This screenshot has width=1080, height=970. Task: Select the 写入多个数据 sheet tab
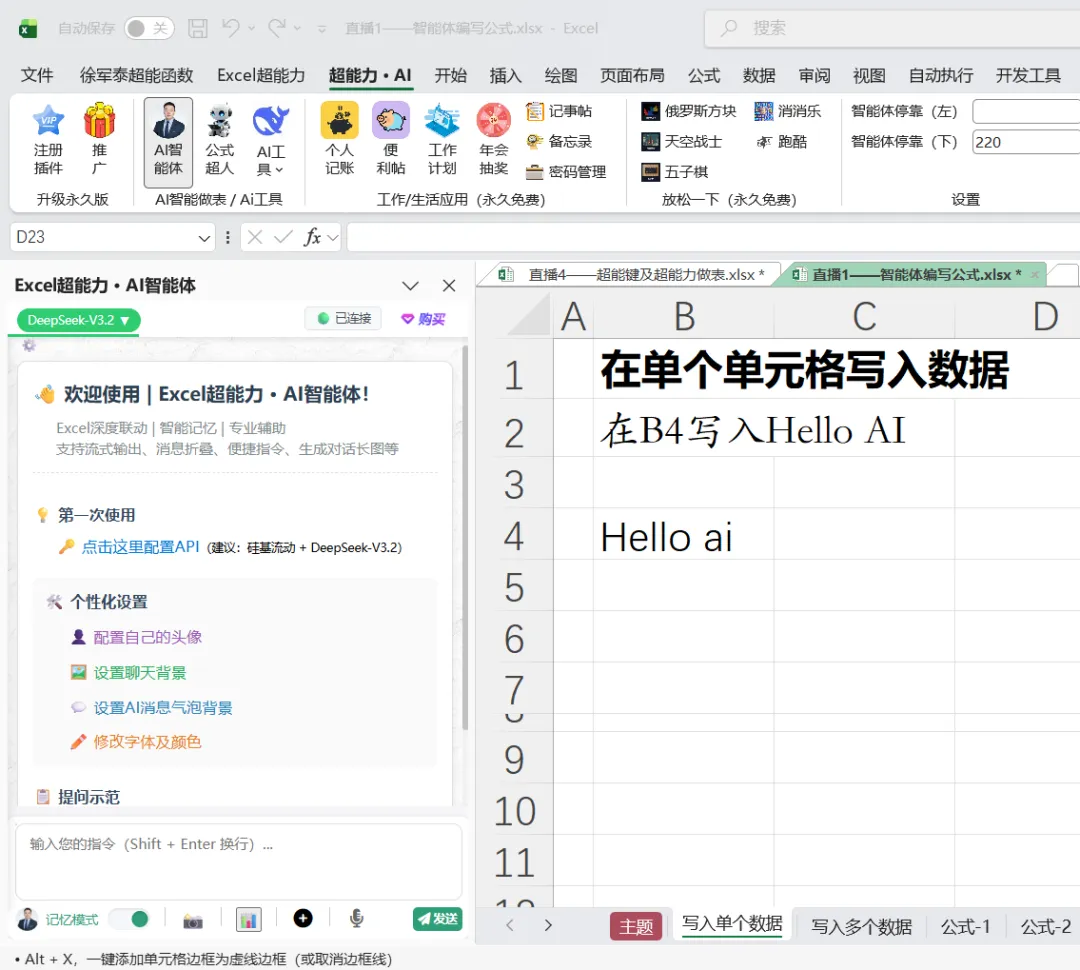point(861,927)
